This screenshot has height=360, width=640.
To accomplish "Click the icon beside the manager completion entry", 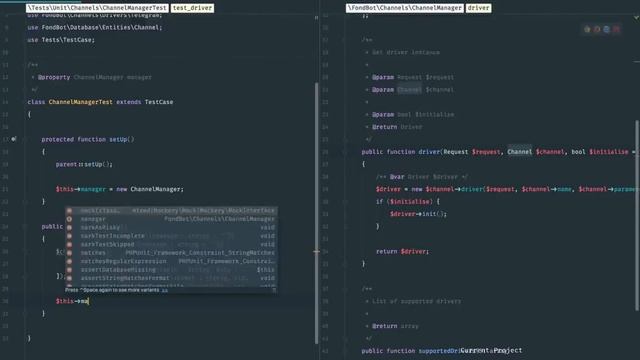I will click(x=69, y=219).
